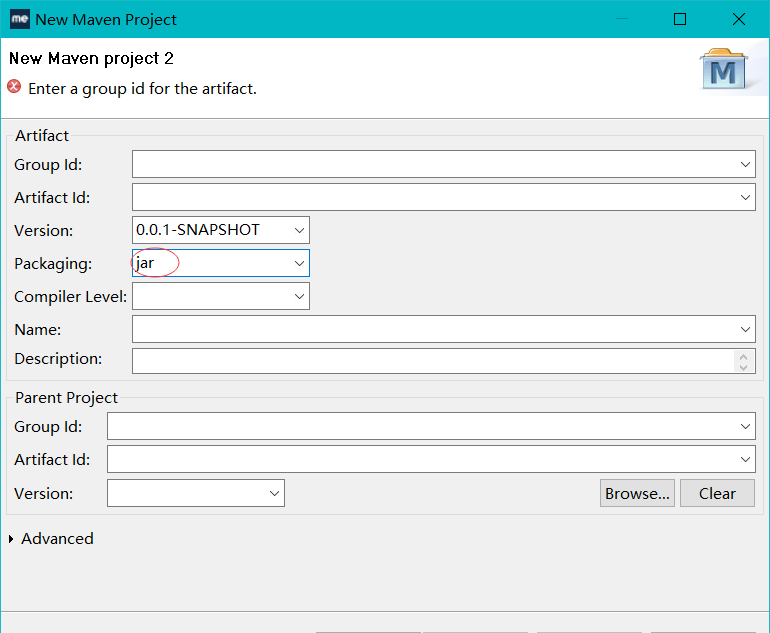Click the Description field up arrow
This screenshot has height=633, width=770.
tap(743, 357)
